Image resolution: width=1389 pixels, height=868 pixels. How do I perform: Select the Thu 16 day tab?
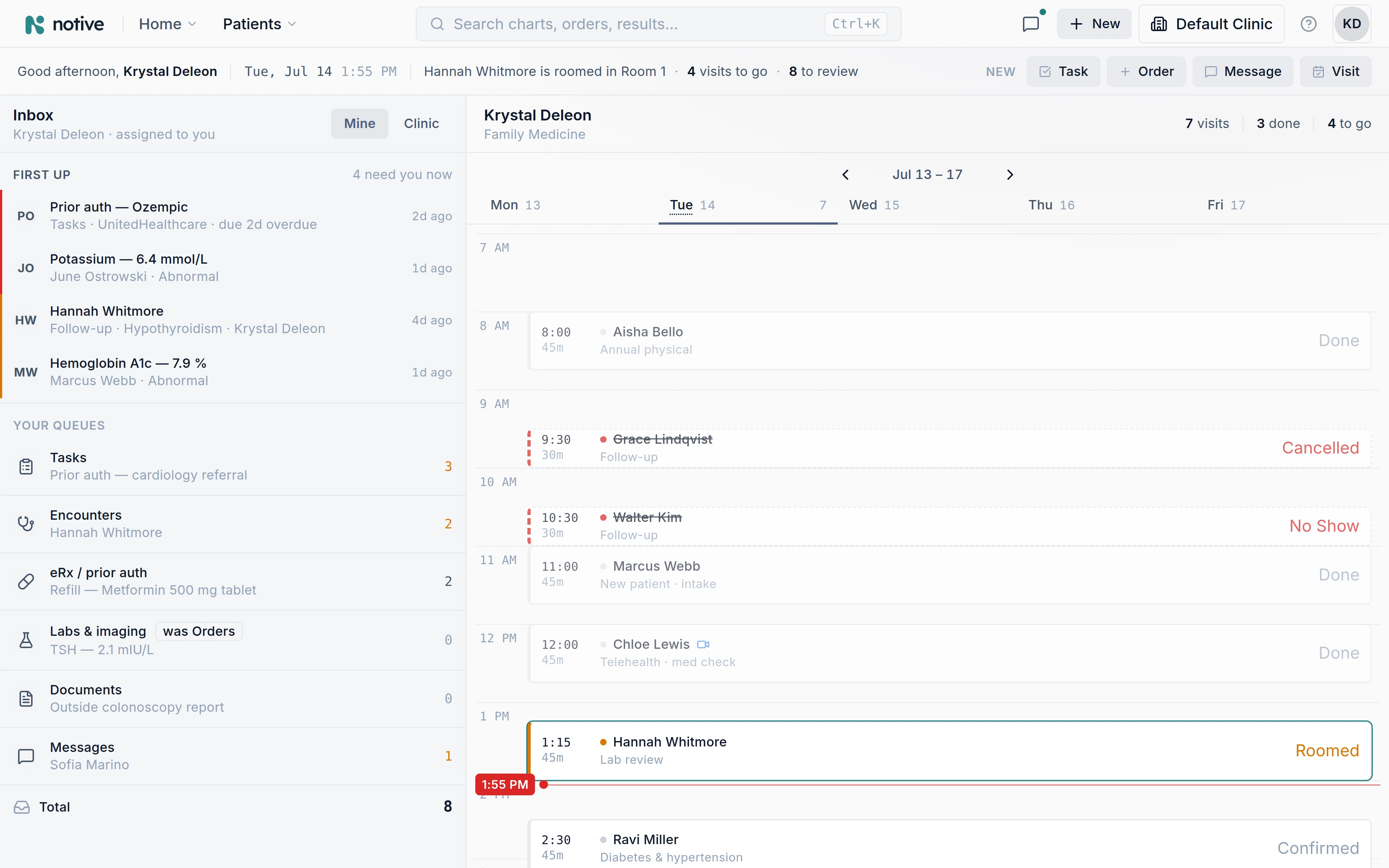click(1106, 205)
